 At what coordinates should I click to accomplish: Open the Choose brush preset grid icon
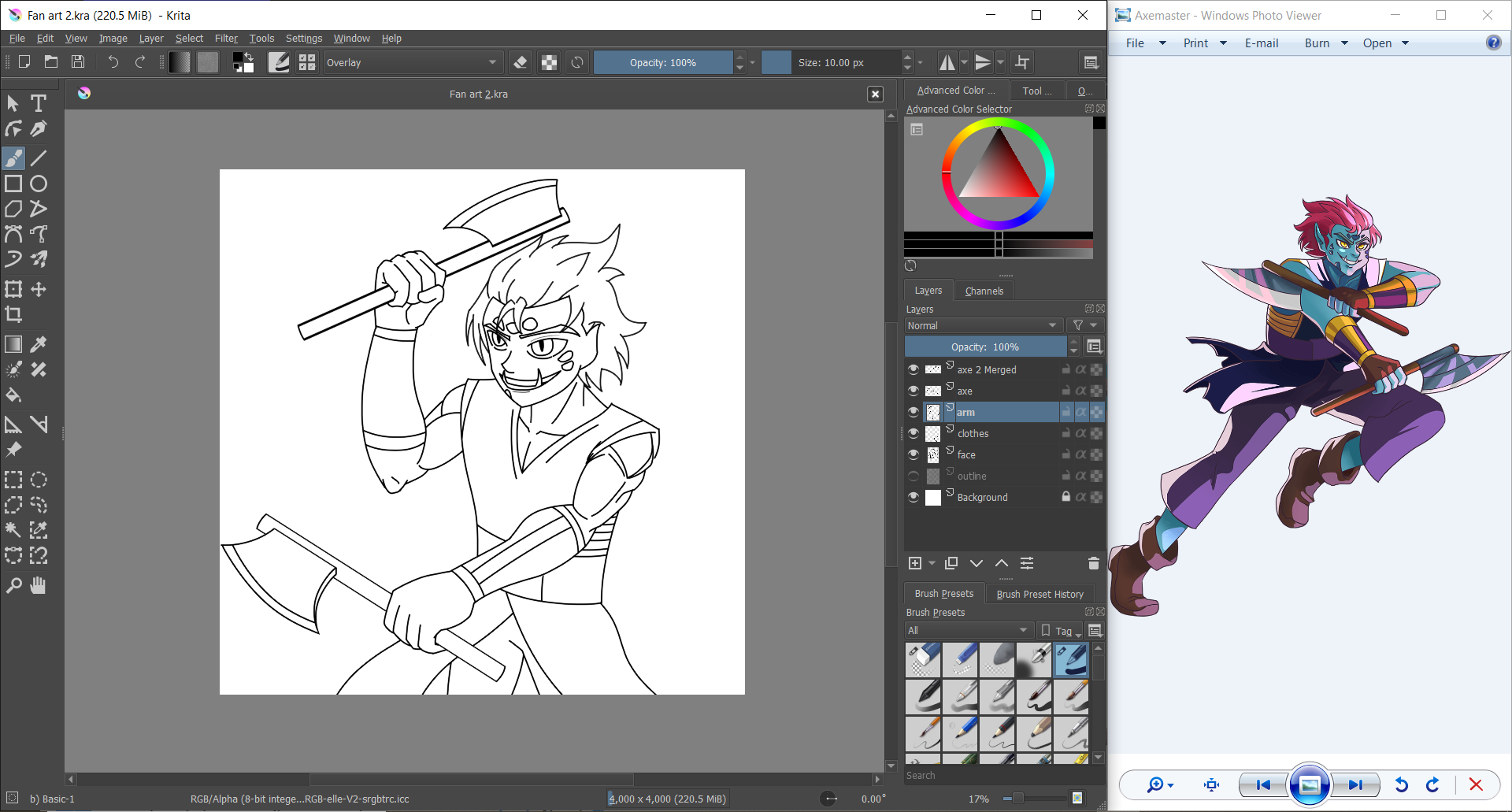[307, 62]
